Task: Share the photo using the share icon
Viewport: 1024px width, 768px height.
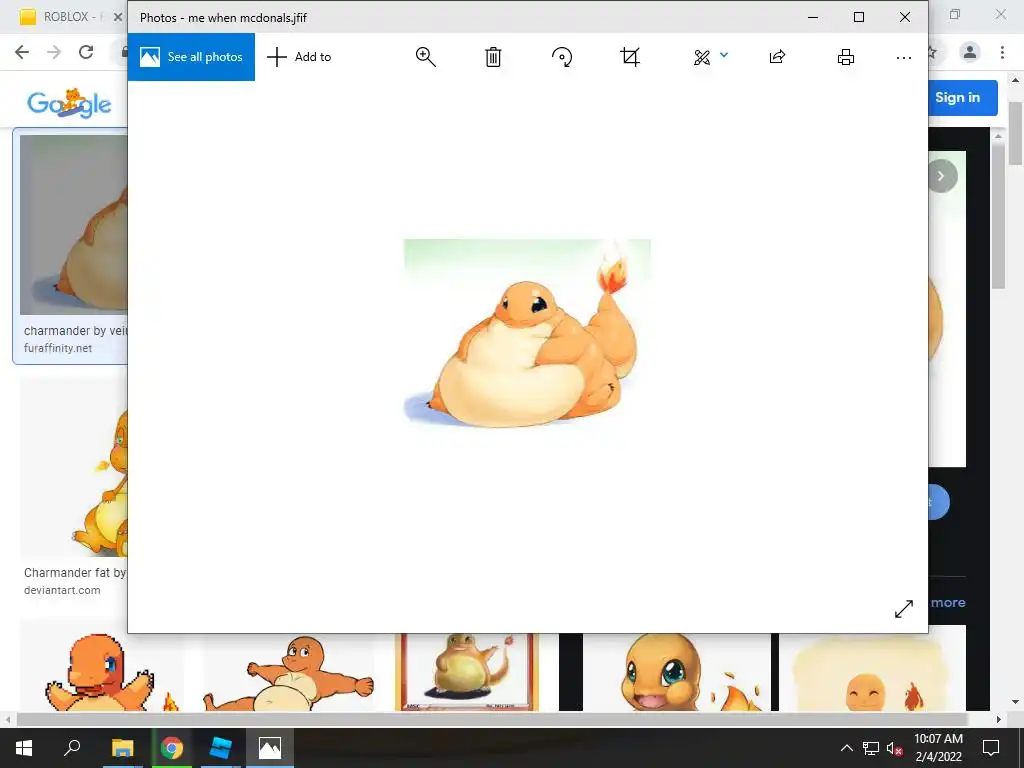Action: tap(777, 57)
